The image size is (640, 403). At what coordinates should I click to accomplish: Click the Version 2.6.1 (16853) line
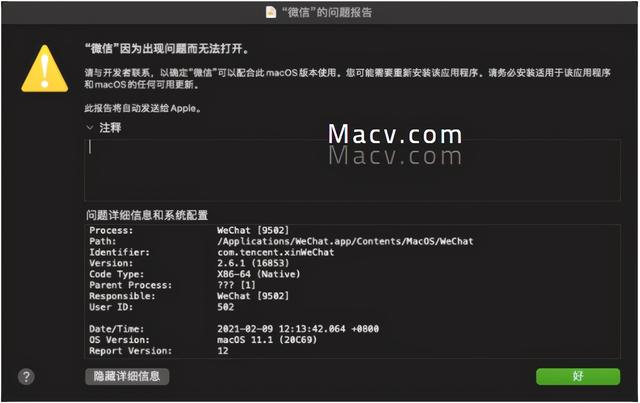coord(189,263)
